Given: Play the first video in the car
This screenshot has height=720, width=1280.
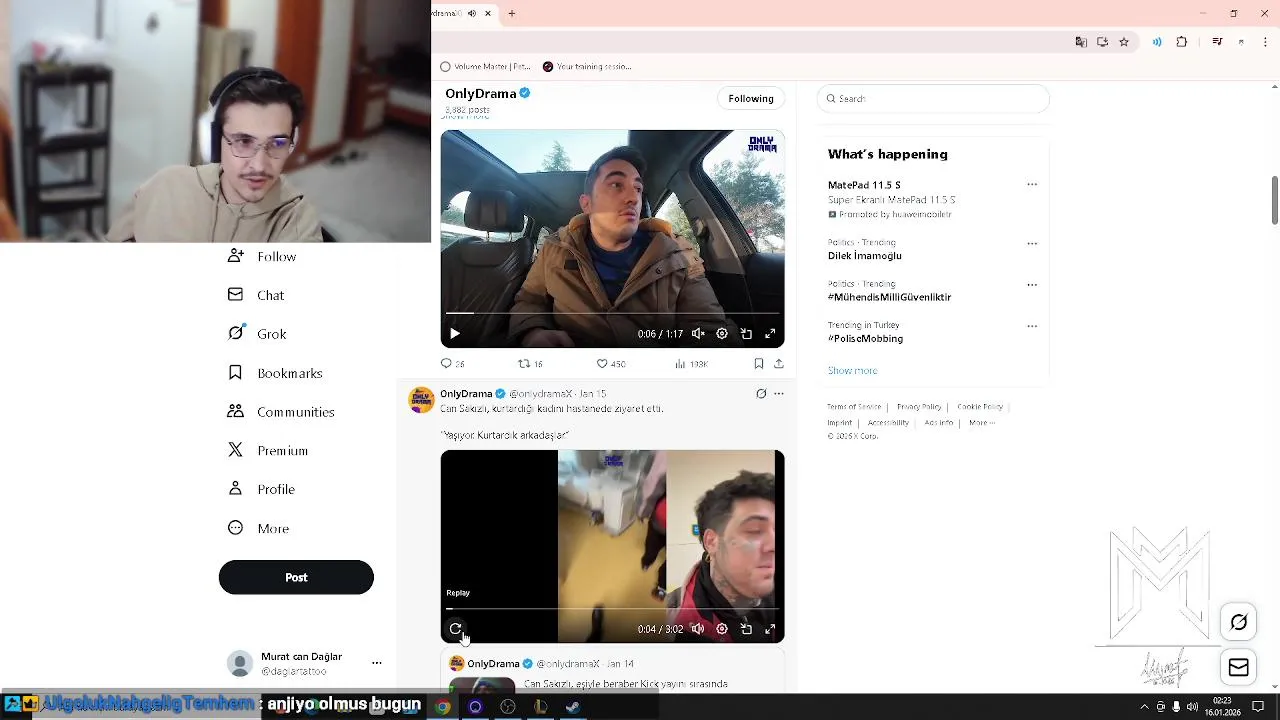Looking at the screenshot, I should click(x=455, y=334).
